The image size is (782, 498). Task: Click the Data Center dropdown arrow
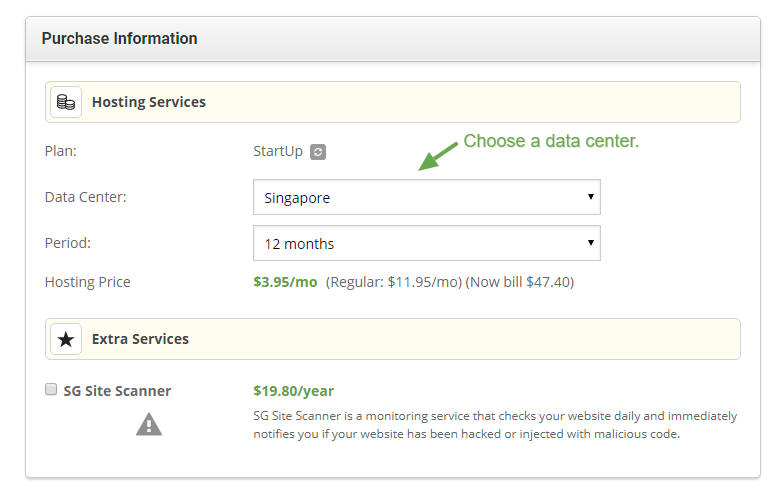pos(590,197)
